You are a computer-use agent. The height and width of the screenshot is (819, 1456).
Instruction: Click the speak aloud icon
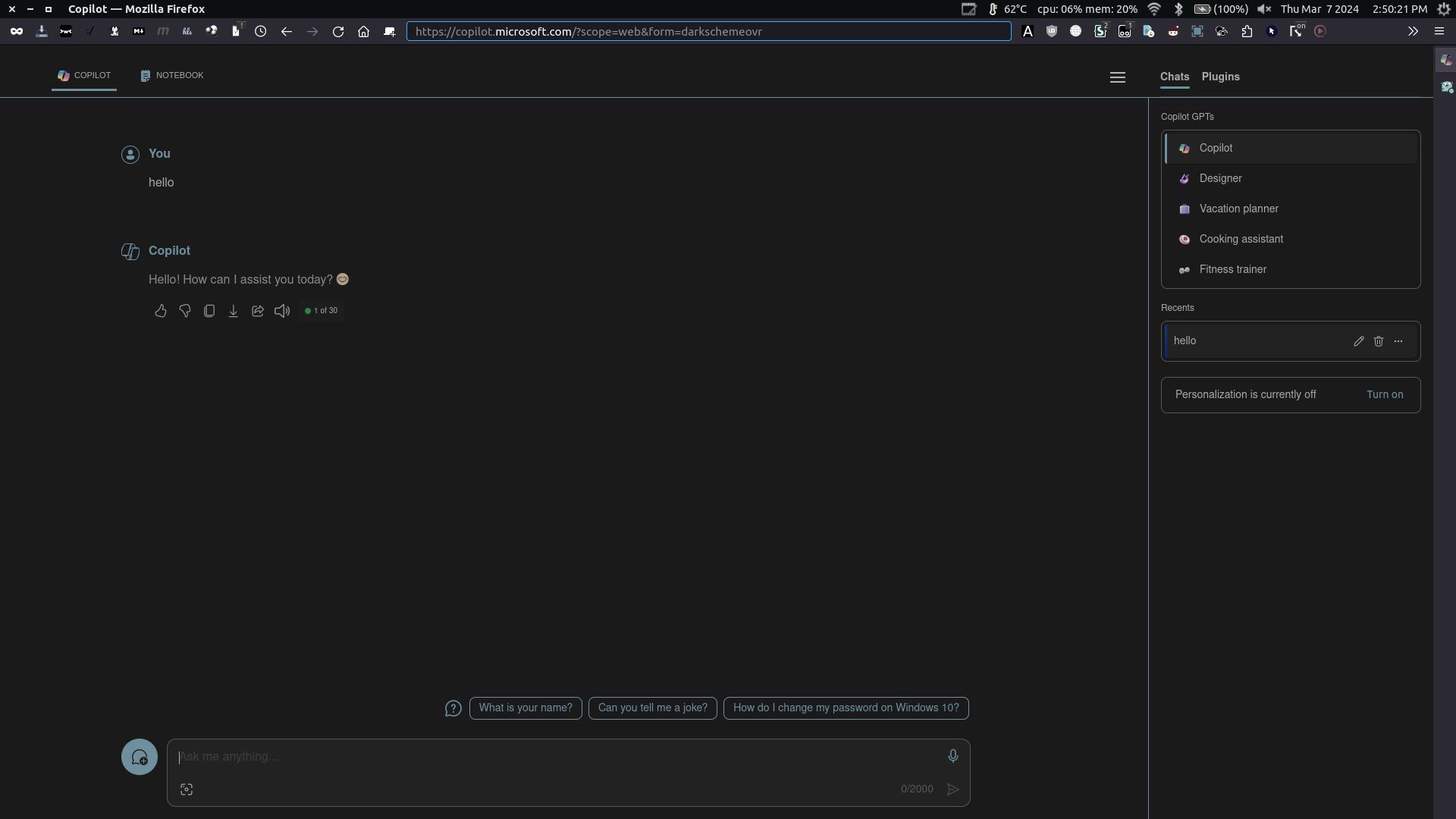[282, 310]
